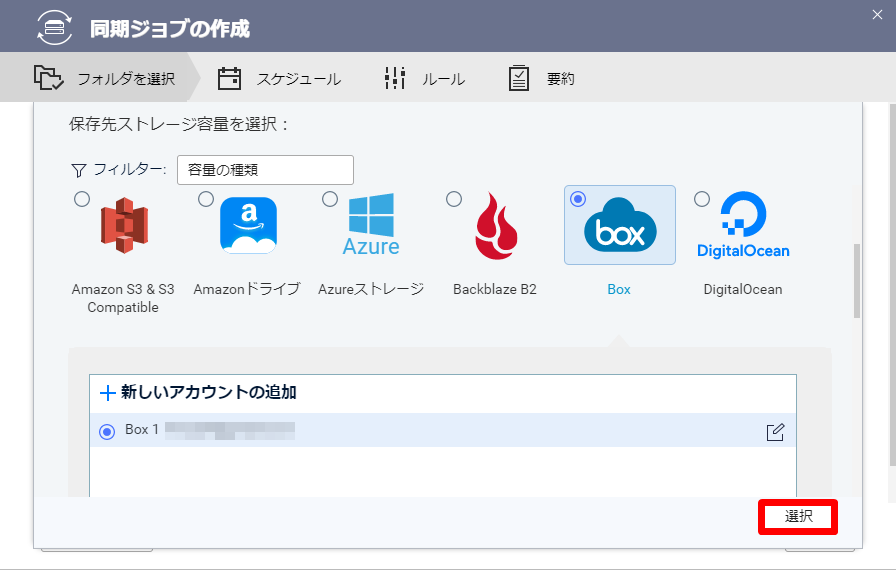Click the summary clipboard icon
This screenshot has height=571, width=896.
pyautogui.click(x=518, y=78)
